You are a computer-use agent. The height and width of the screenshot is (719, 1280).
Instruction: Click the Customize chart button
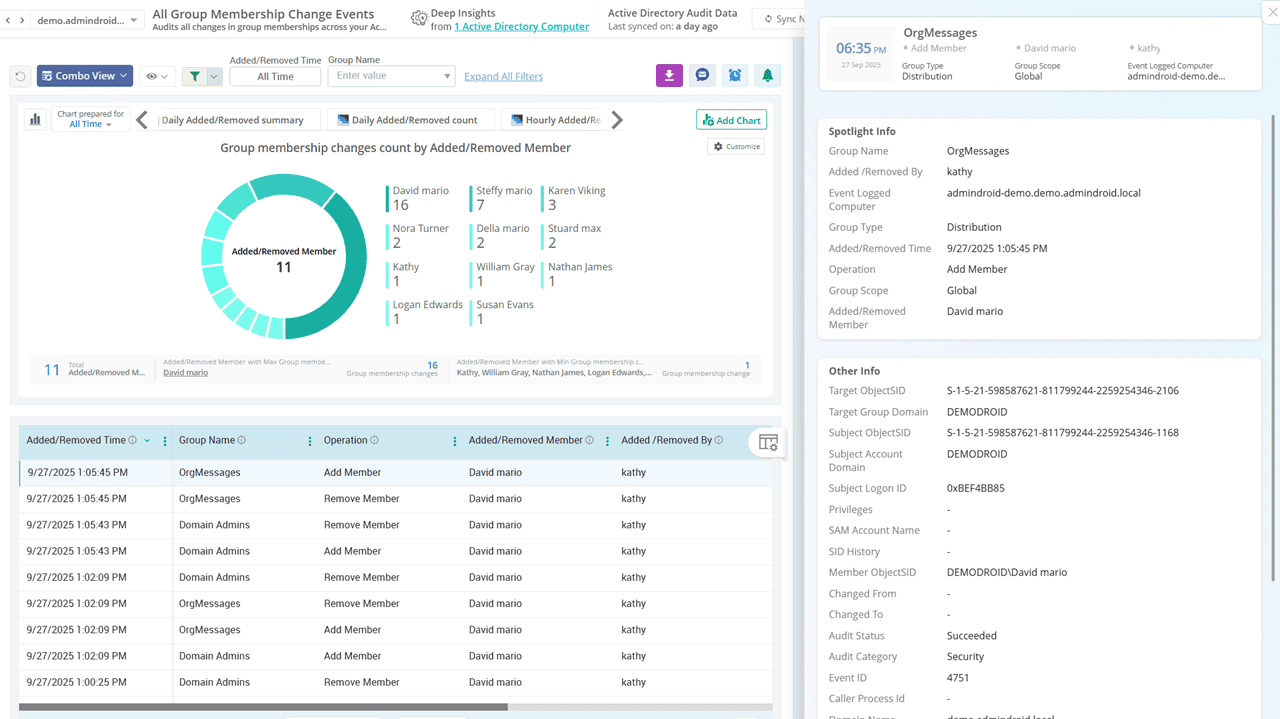pos(736,147)
